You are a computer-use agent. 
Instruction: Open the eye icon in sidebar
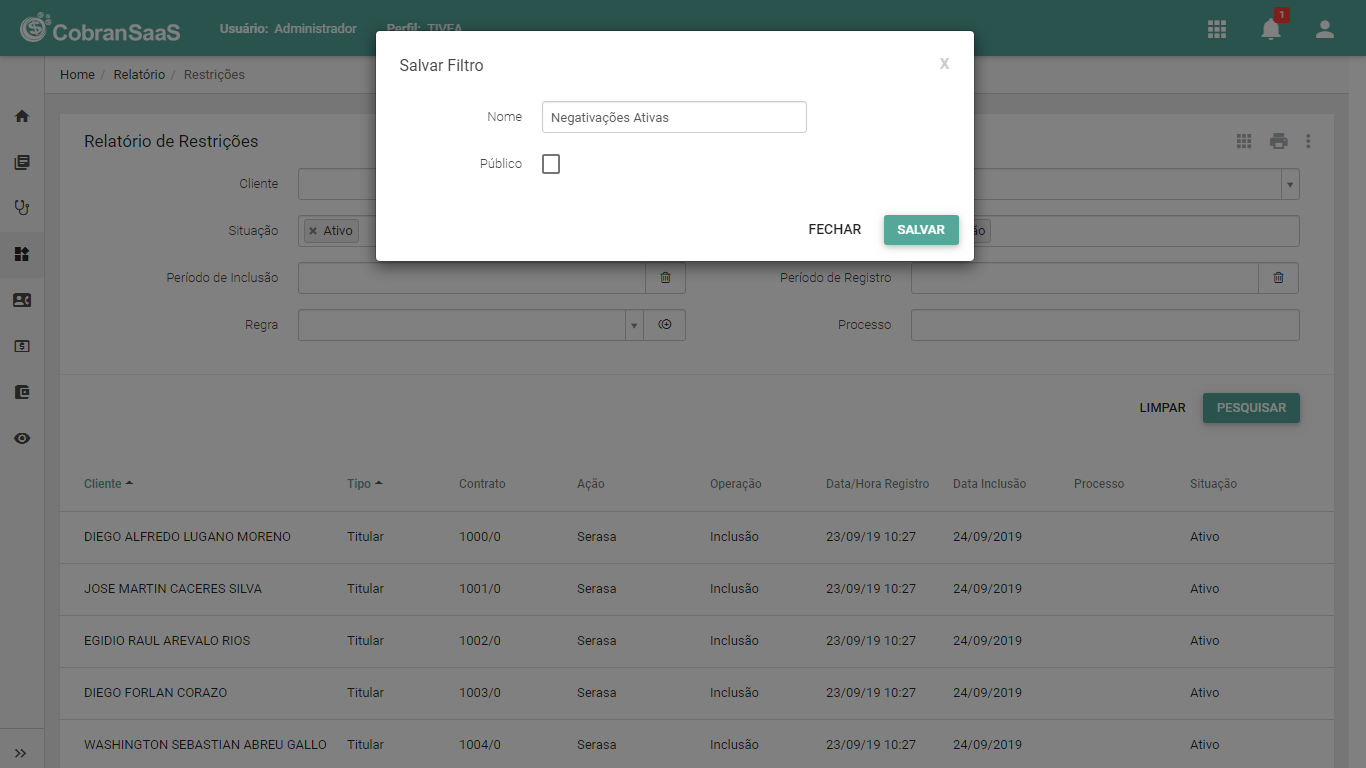coord(22,438)
